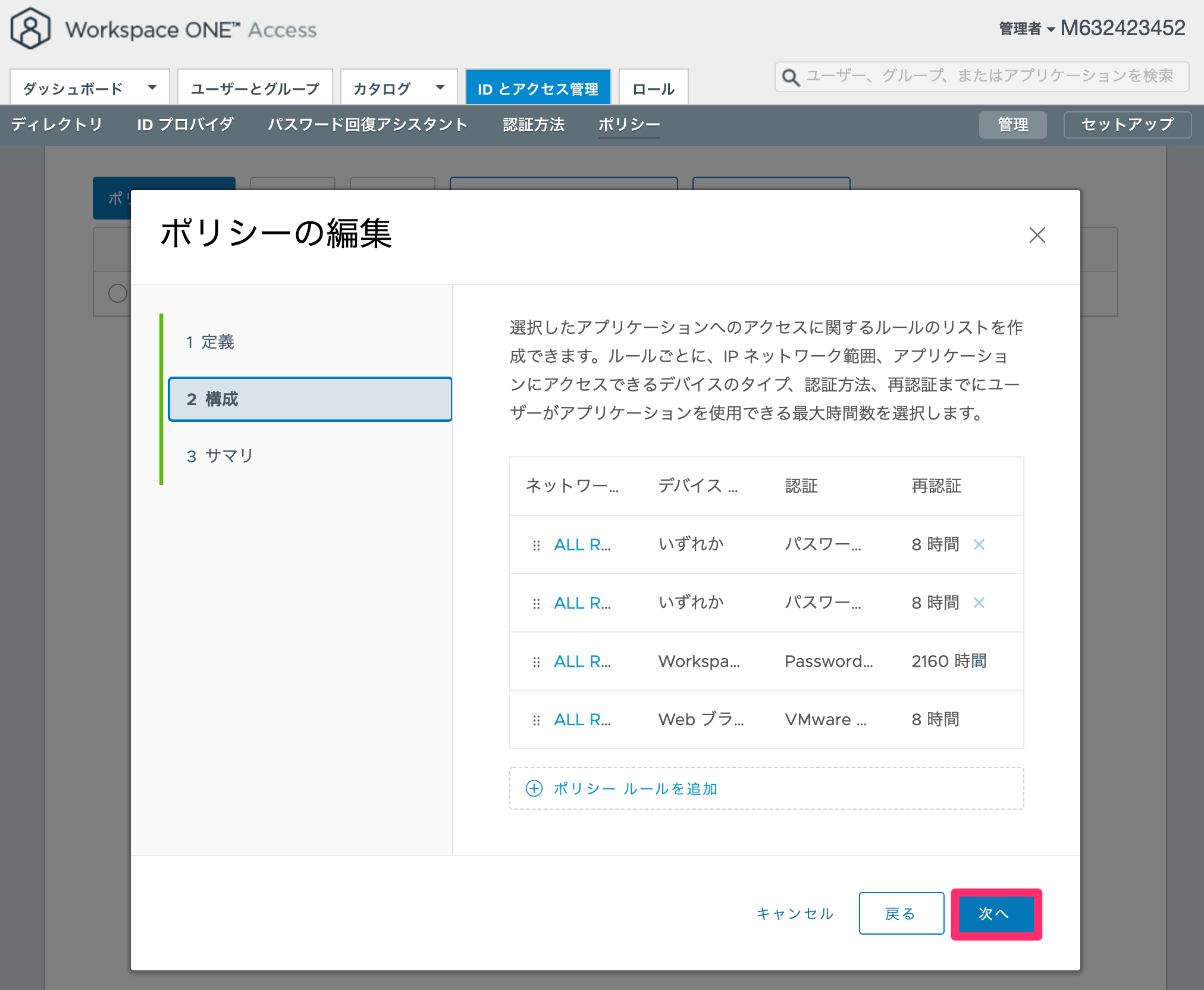Screen dimensions: 1204x990
Task: Open the ロール tab
Action: pyautogui.click(x=653, y=88)
